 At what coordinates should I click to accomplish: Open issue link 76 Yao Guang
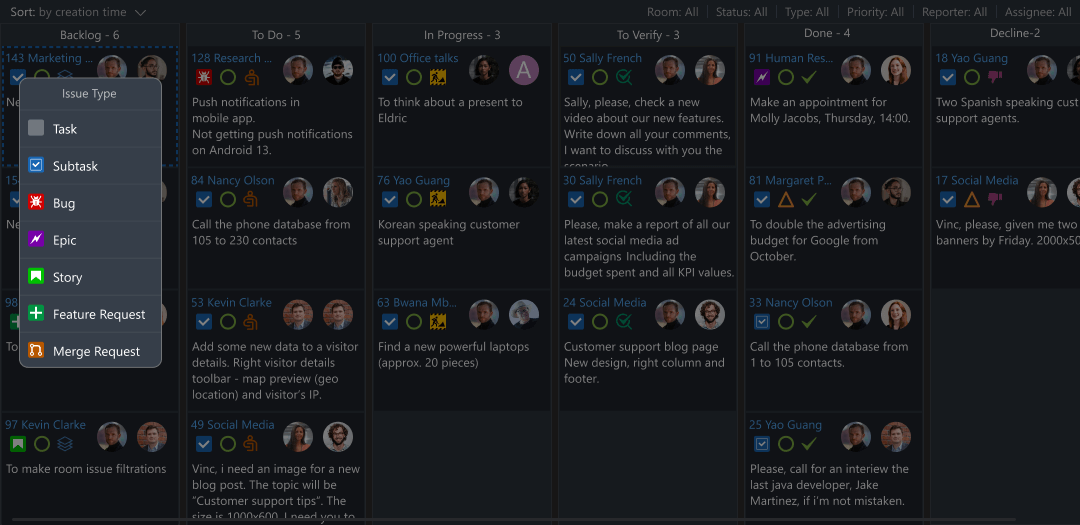(x=414, y=180)
